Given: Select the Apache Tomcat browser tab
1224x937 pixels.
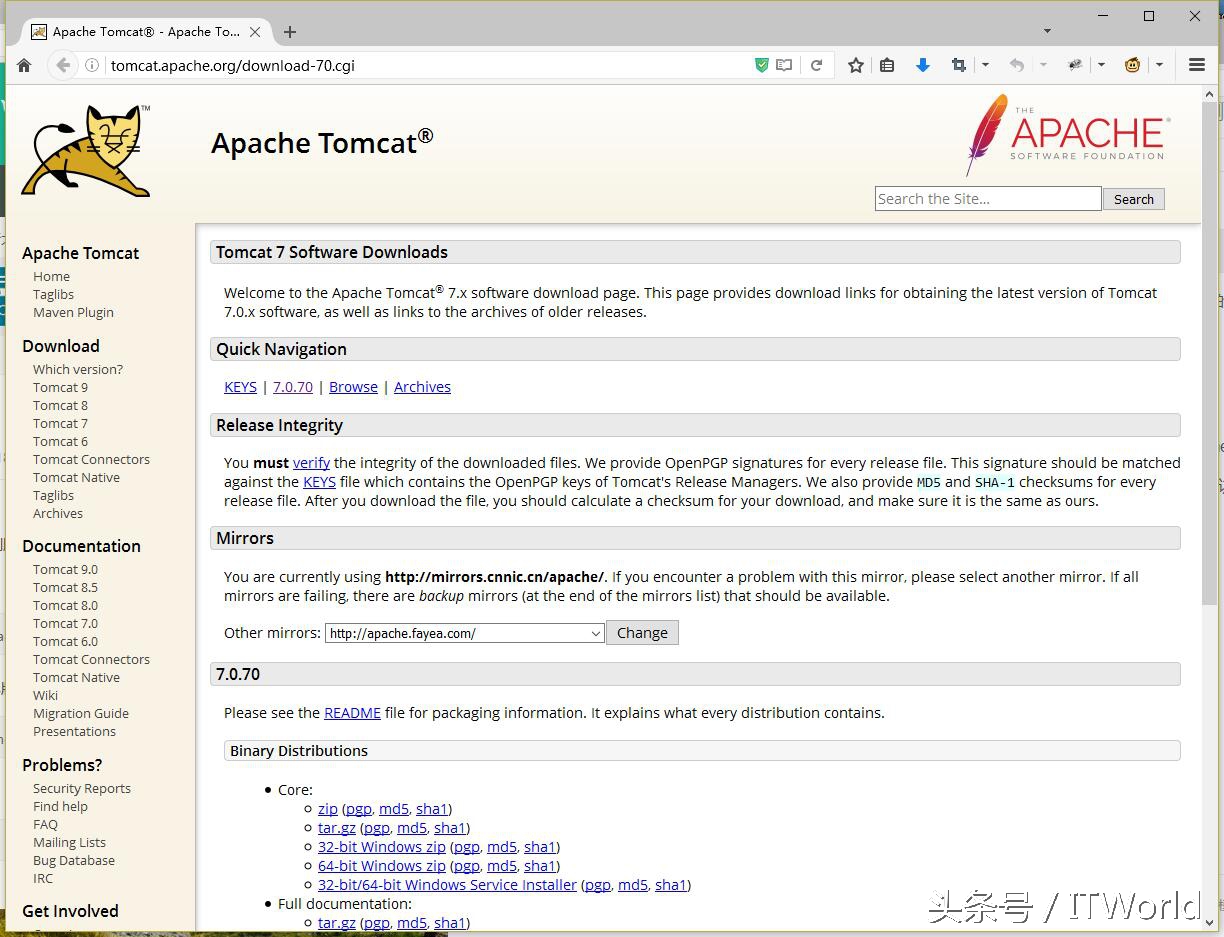Looking at the screenshot, I should [145, 32].
